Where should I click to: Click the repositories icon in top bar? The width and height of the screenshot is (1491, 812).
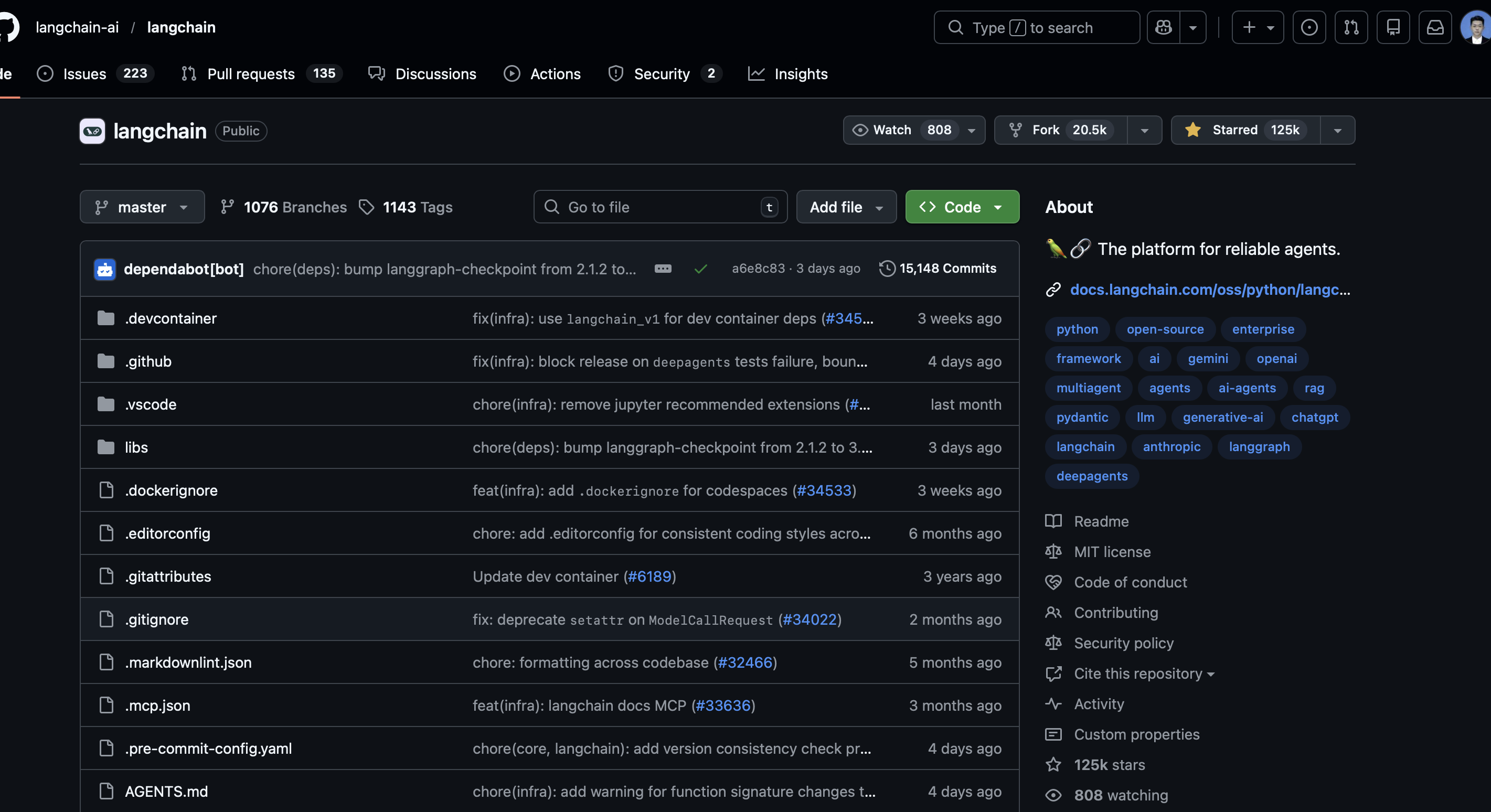click(x=1393, y=27)
